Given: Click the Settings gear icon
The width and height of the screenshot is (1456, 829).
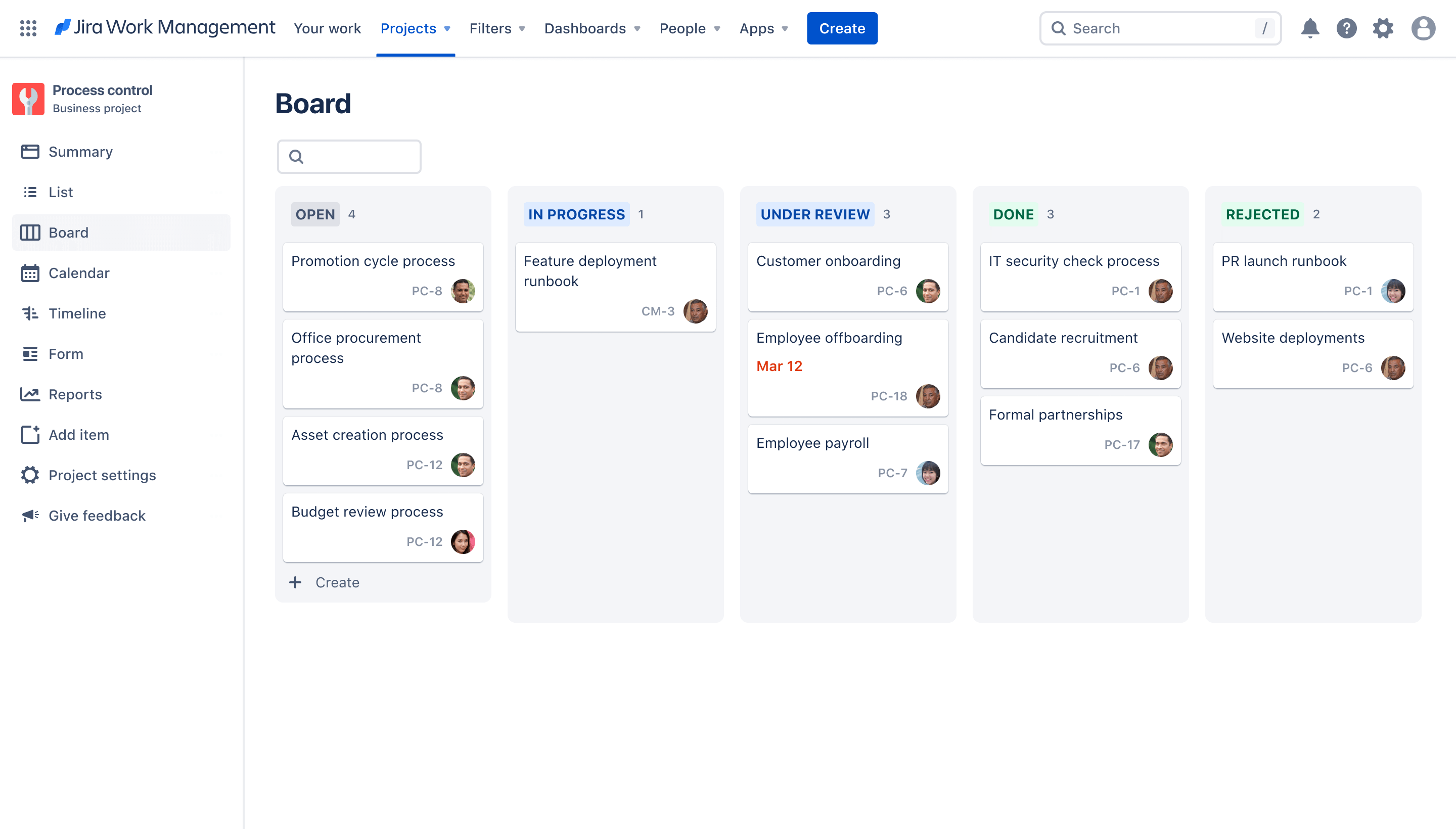Looking at the screenshot, I should 1383,28.
